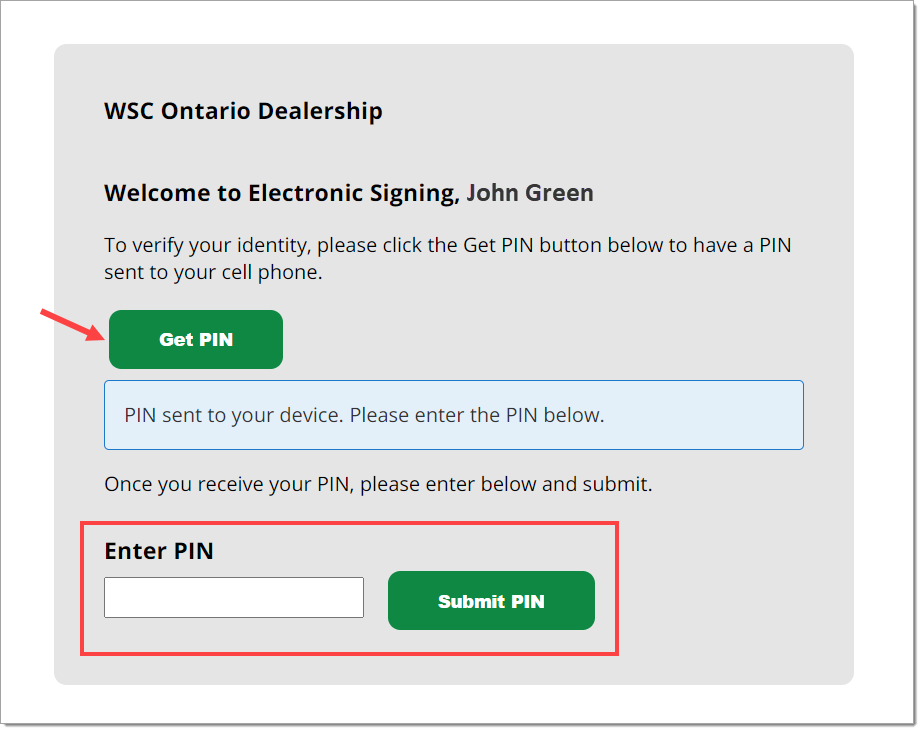Click 'WSC' at start of dealership title

tap(129, 111)
